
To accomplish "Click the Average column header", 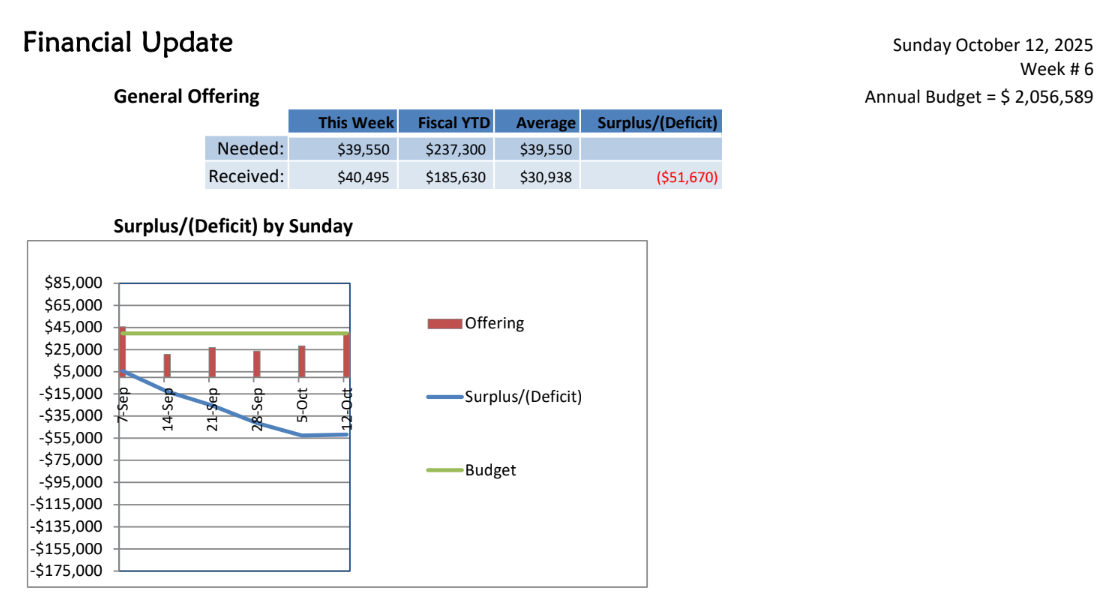I will (546, 123).
